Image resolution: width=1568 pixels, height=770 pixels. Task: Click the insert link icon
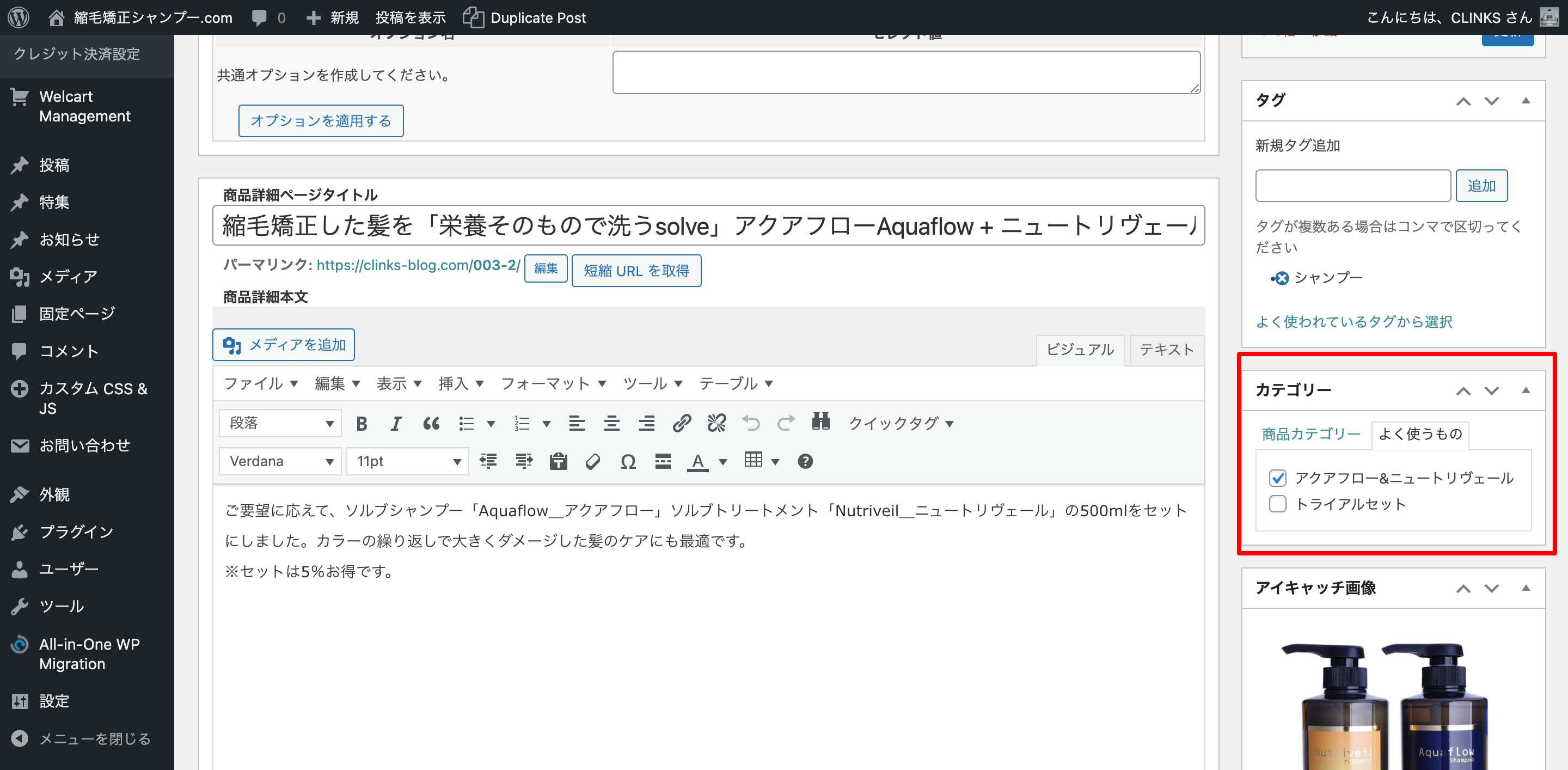click(x=682, y=423)
